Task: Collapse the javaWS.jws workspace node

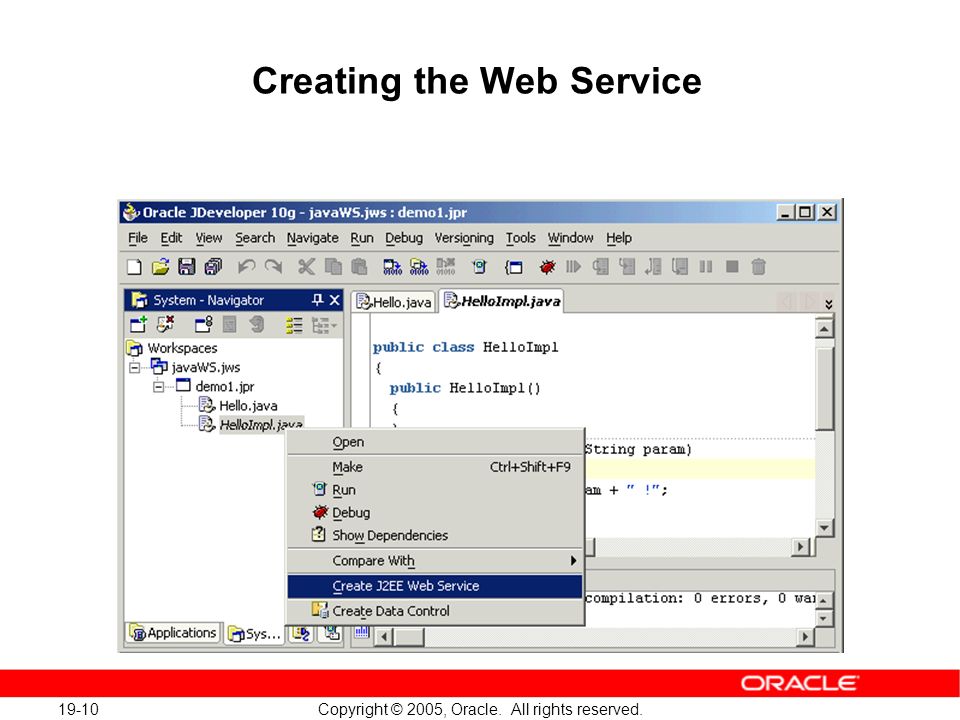Action: [x=135, y=367]
